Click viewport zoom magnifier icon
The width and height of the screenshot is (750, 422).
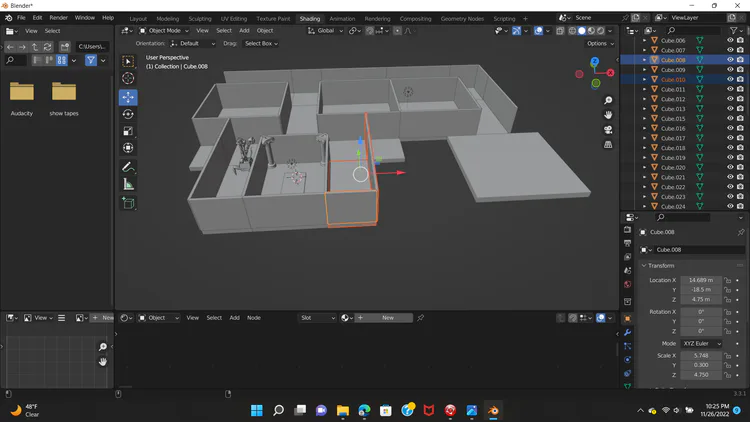point(608,100)
